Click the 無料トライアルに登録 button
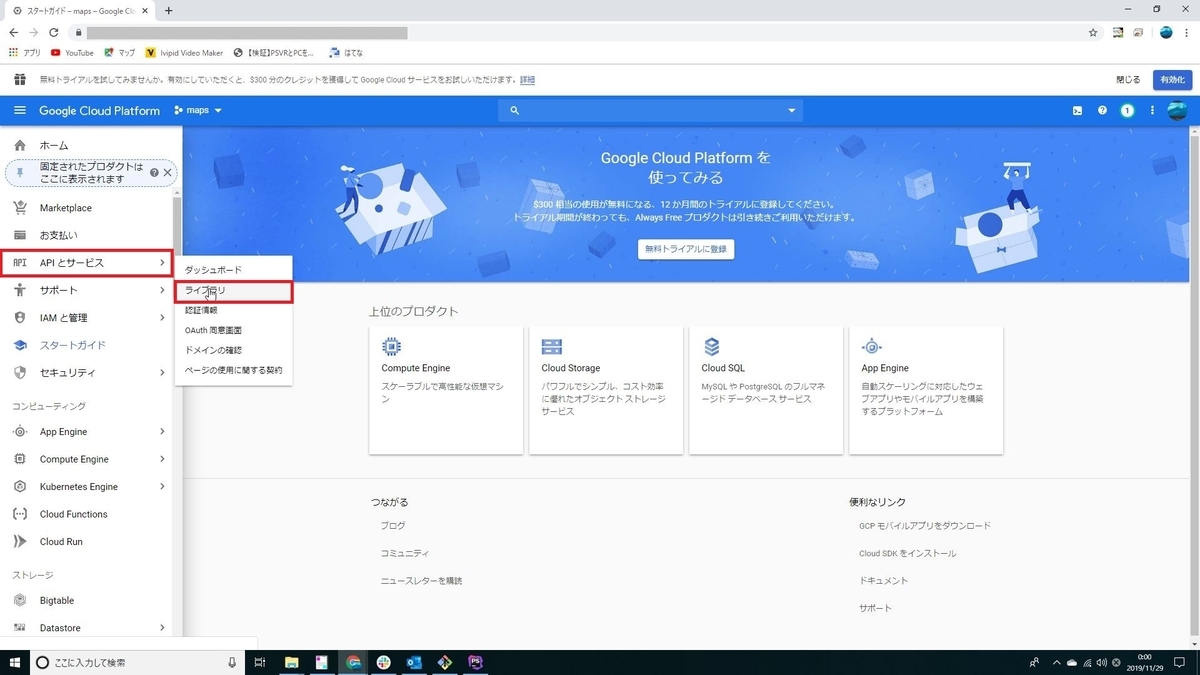The image size is (1200, 675). [685, 250]
